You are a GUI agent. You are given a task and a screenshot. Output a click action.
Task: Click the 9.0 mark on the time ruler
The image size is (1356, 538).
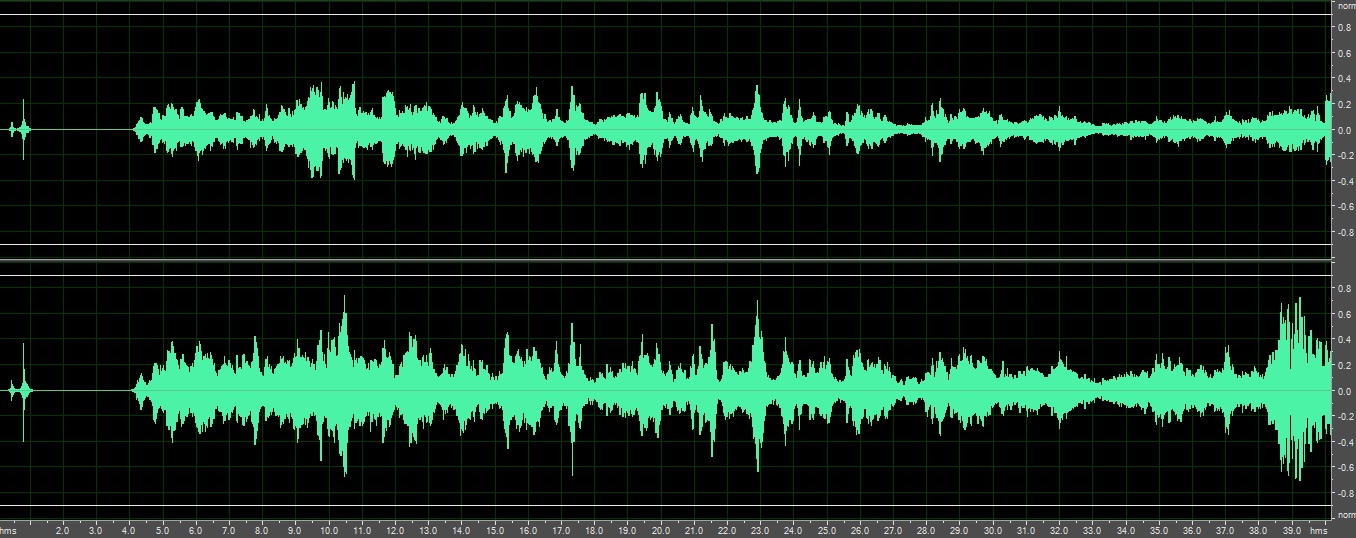pyautogui.click(x=294, y=531)
